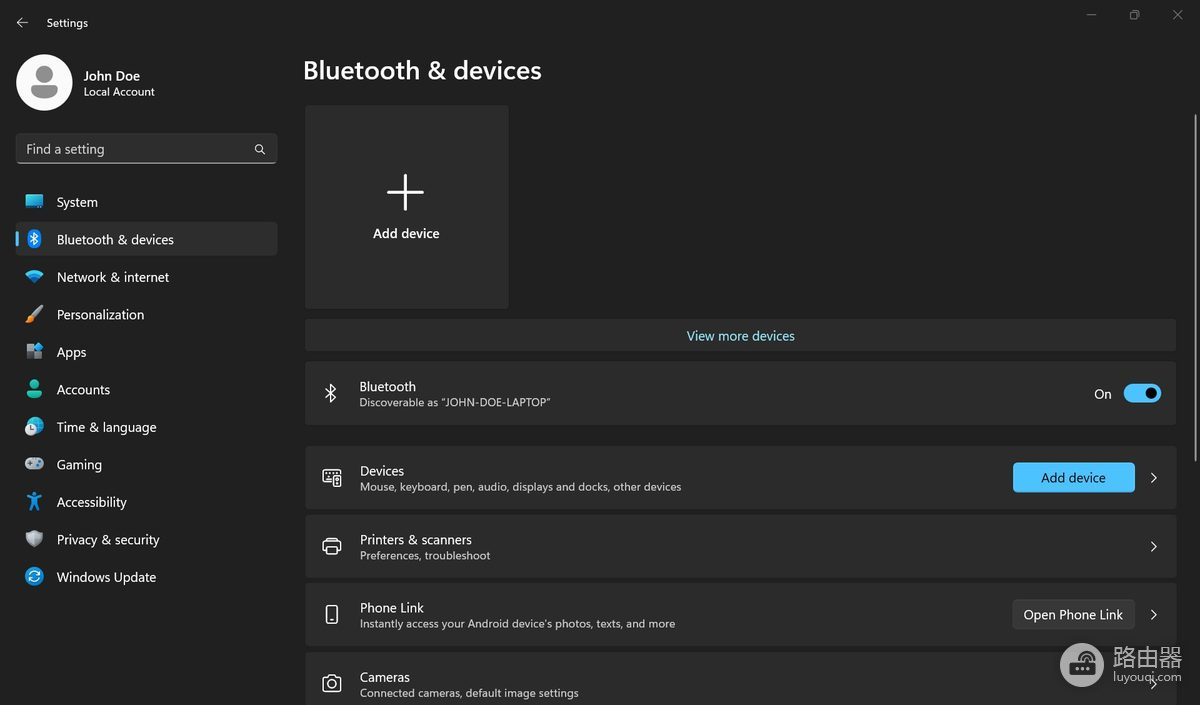
Task: Expand Printers & scanners chevron arrow
Action: point(1153,546)
